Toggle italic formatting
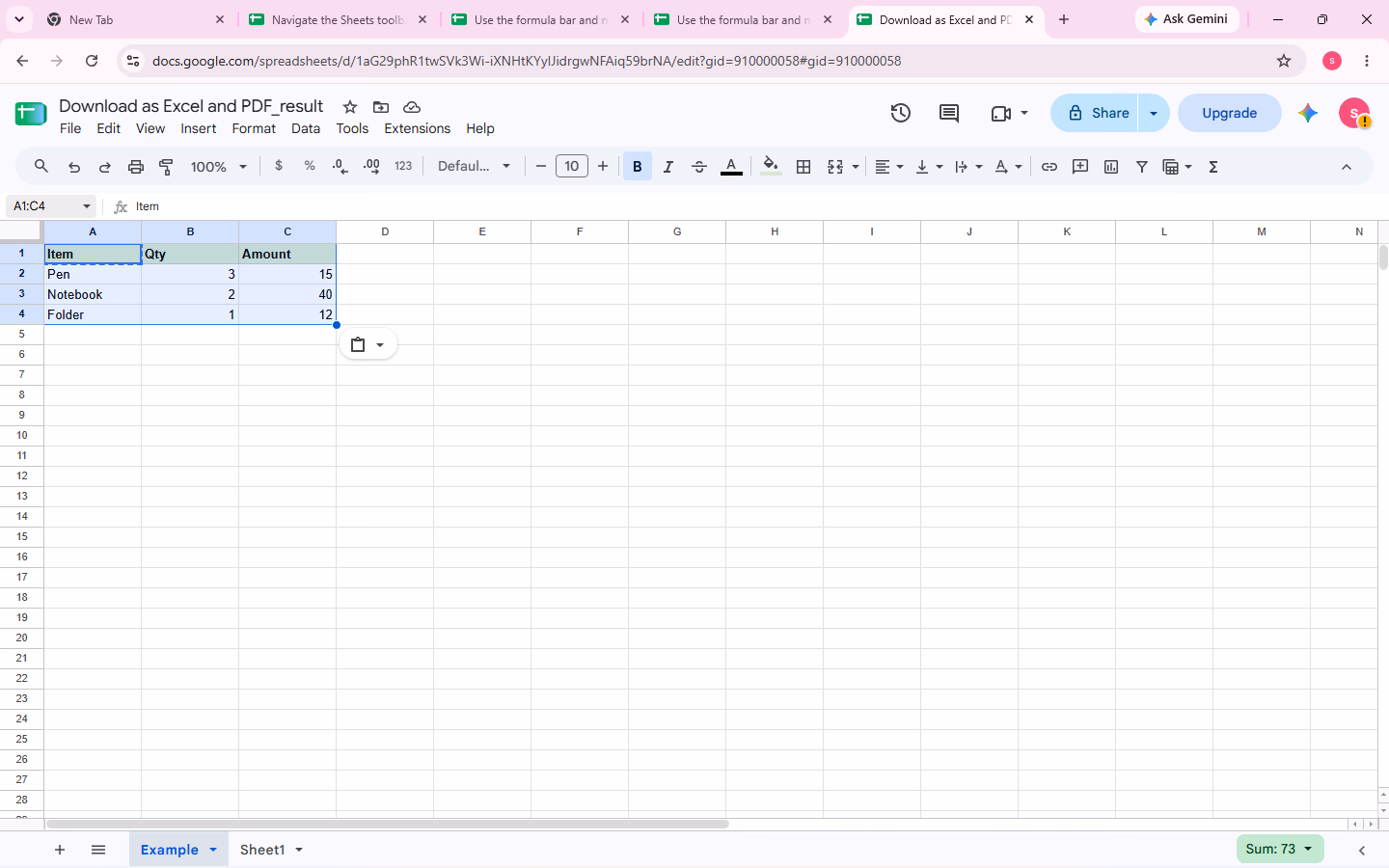Viewport: 1389px width, 868px height. click(x=668, y=167)
